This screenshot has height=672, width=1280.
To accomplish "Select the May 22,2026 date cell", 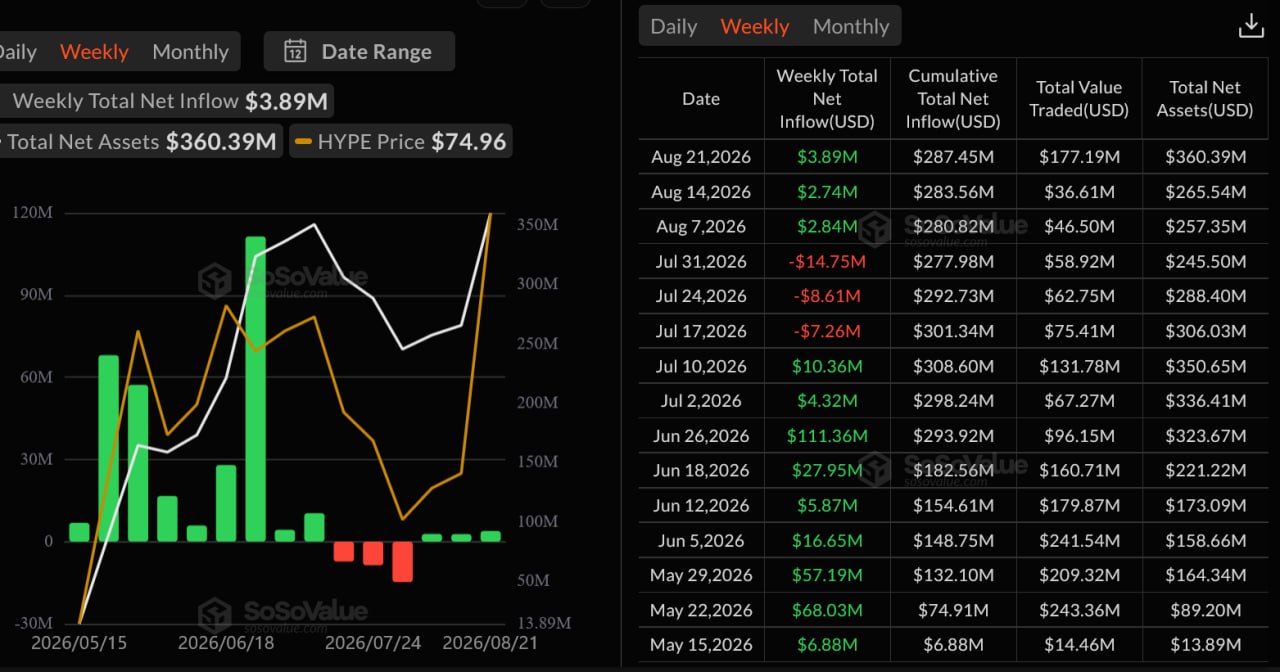I will pos(701,610).
